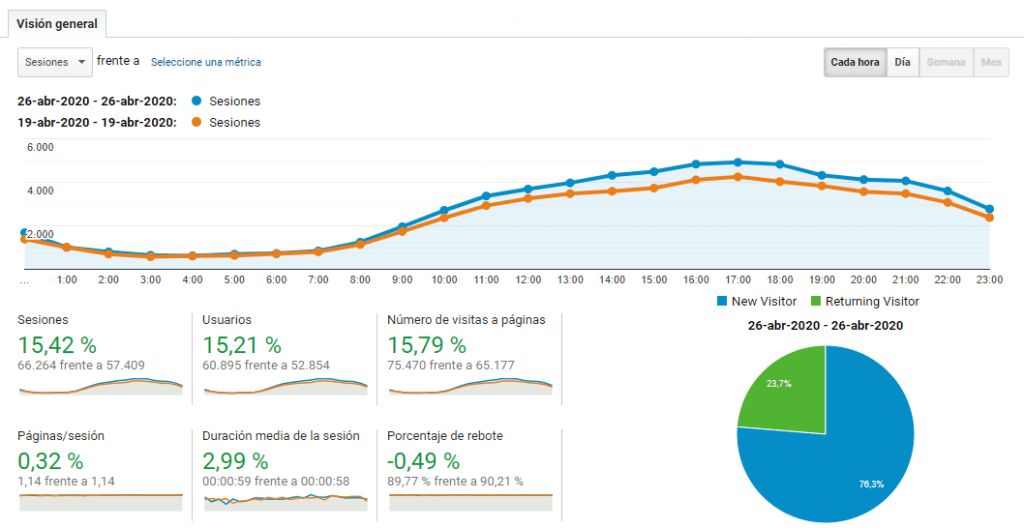The image size is (1024, 528).
Task: Select the Mes interval button
Action: (991, 62)
